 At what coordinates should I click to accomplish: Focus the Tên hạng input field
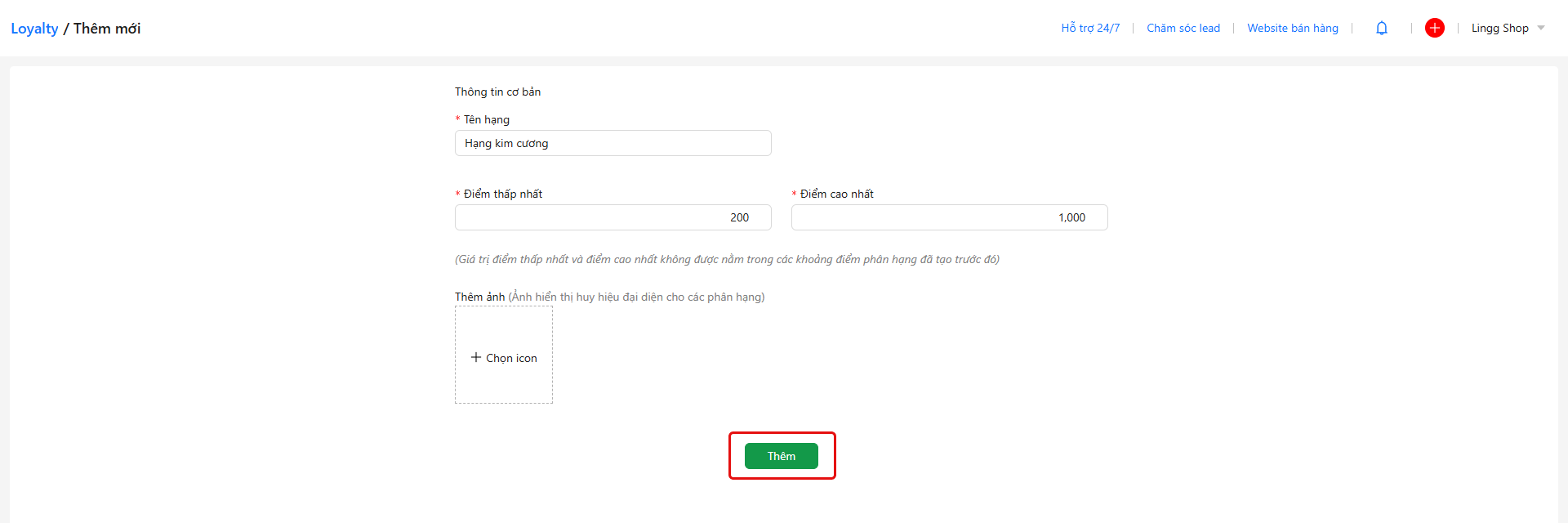pyautogui.click(x=612, y=143)
